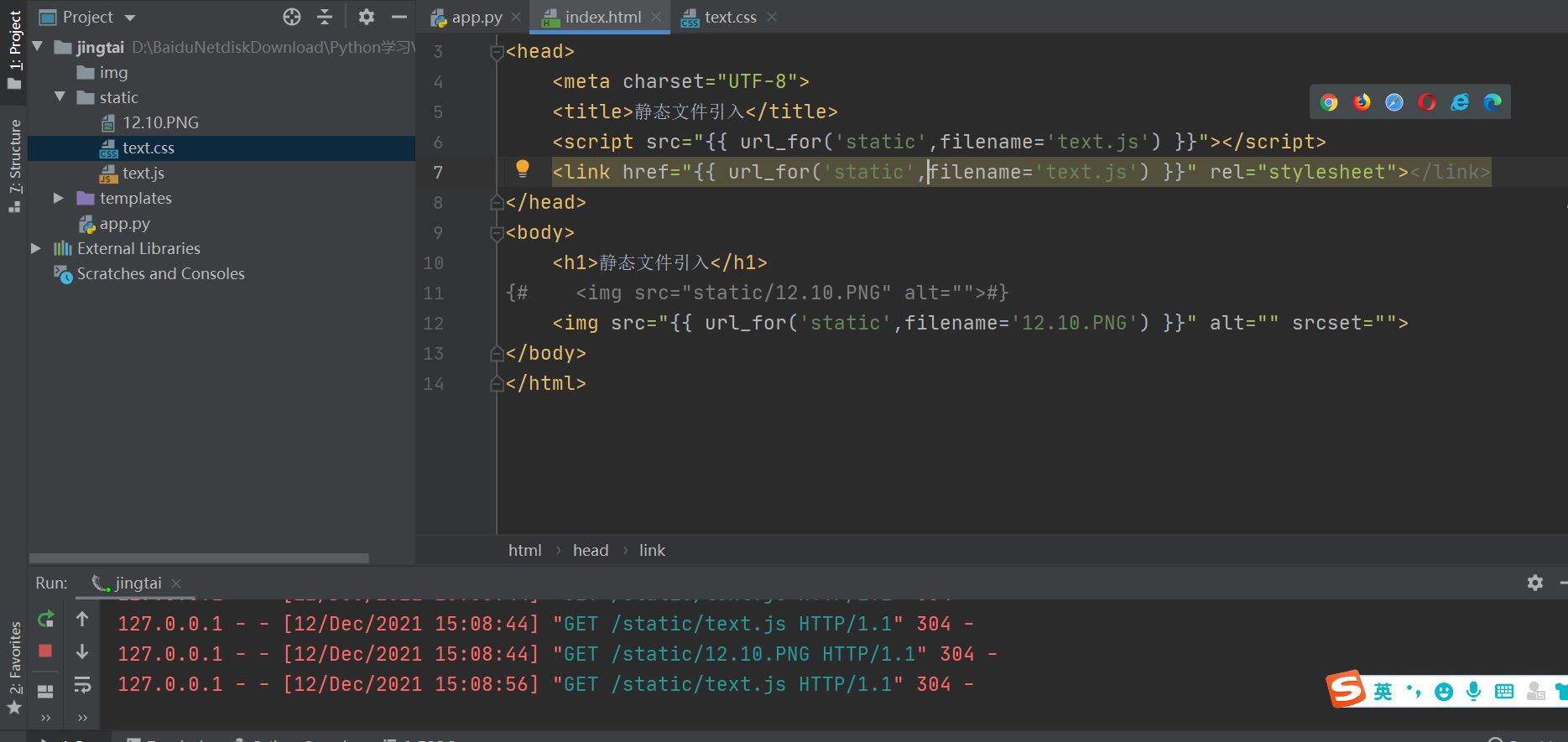Viewport: 1568px width, 742px height.
Task: Close the index.html tab
Action: point(656,17)
